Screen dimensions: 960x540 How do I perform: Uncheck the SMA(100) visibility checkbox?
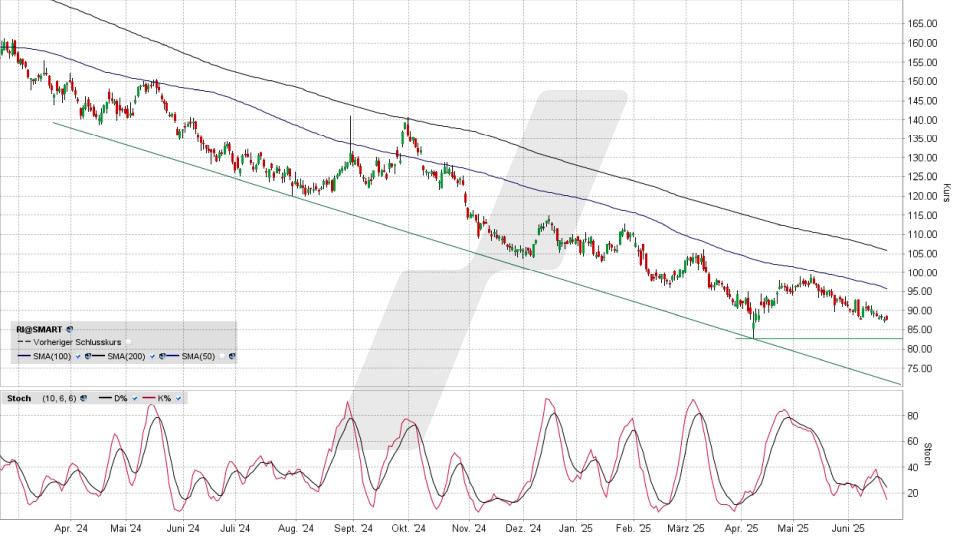(x=78, y=356)
